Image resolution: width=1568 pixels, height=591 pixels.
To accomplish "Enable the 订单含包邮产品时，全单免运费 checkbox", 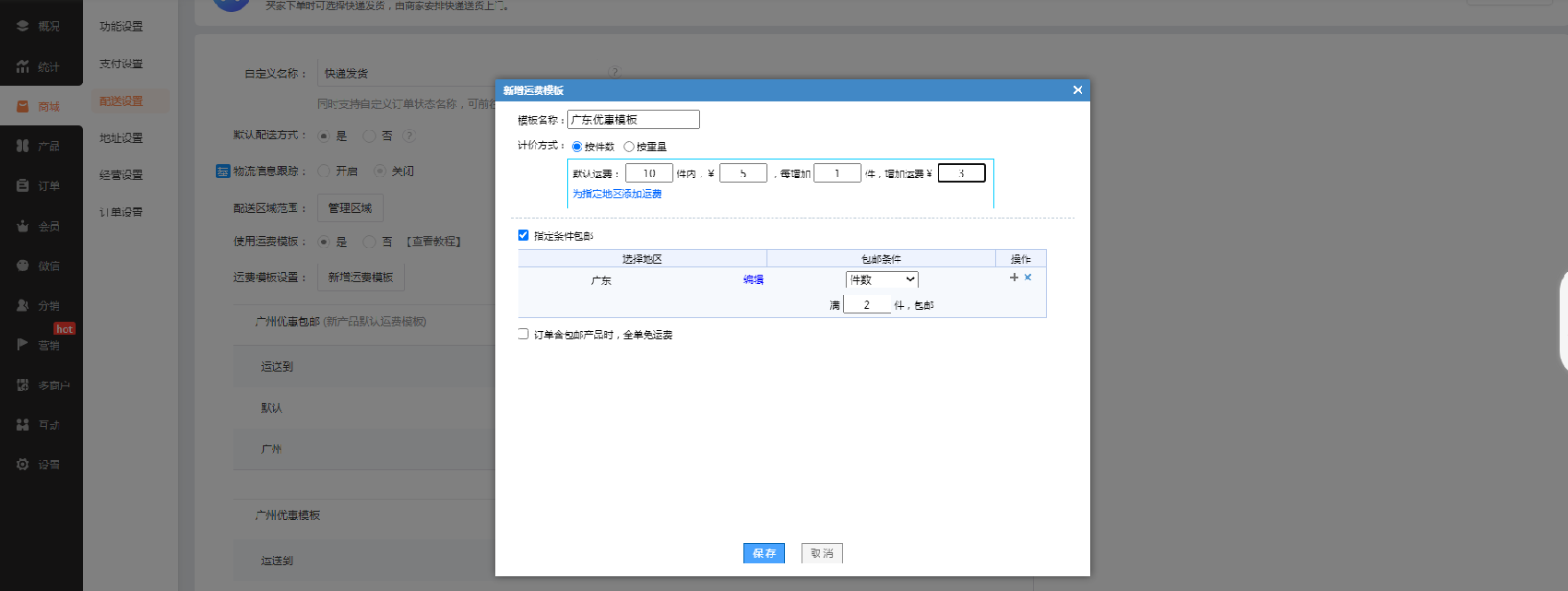I will [523, 334].
